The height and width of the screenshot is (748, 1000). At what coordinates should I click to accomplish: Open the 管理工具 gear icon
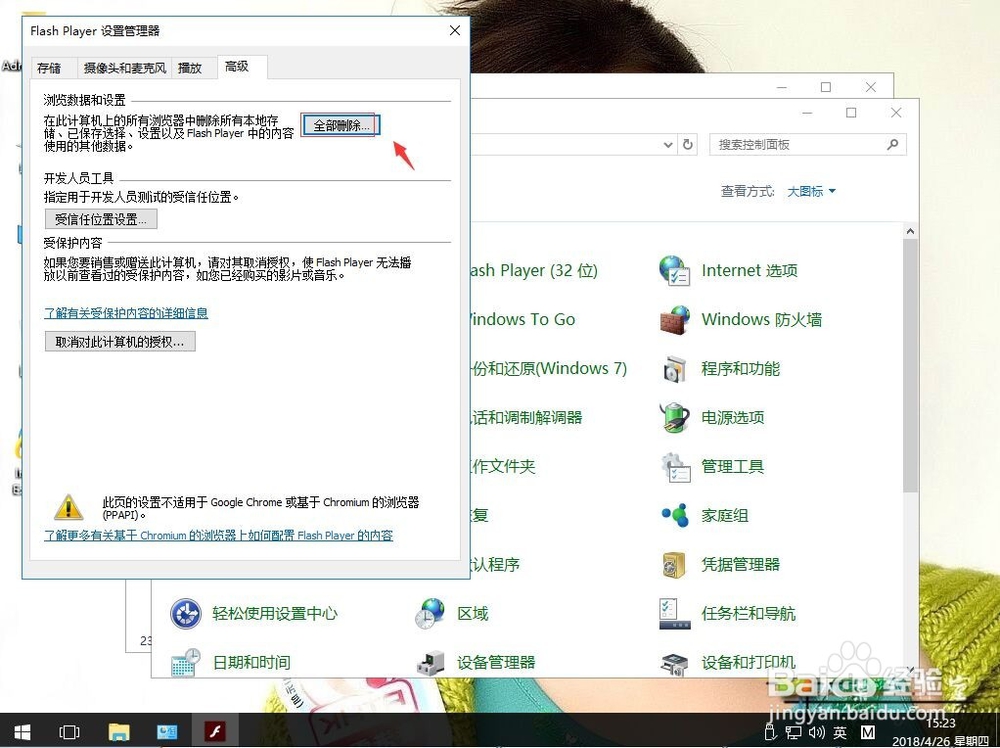pos(675,467)
